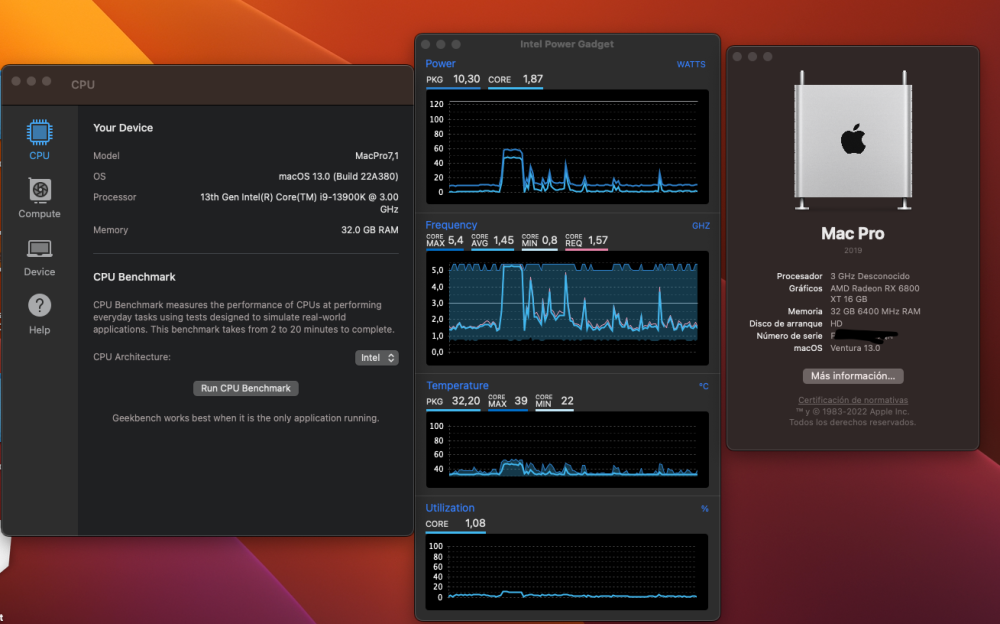Click the PKG 32,20 temperature reading

tap(453, 401)
